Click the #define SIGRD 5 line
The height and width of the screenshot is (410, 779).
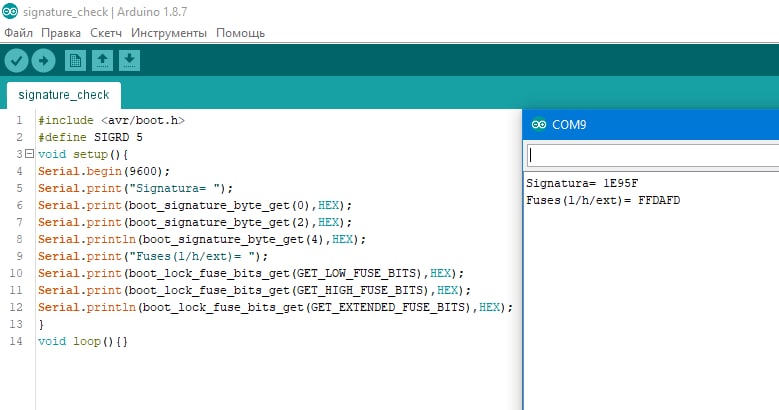coord(90,137)
